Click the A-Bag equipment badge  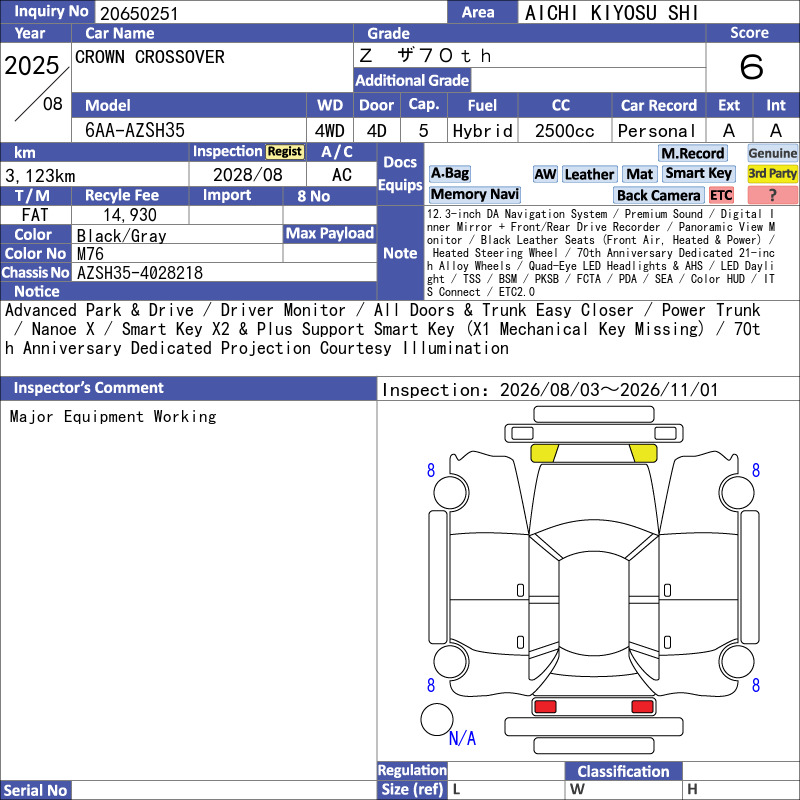[x=449, y=173]
